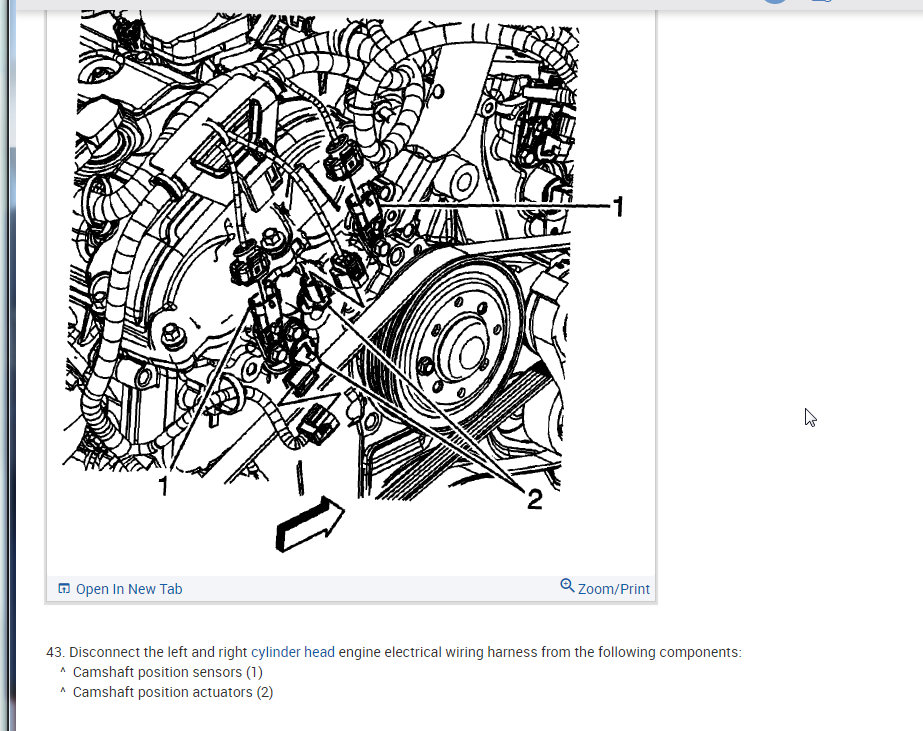
Task: Select text "Camshaft position actuators (2)"
Action: [x=173, y=692]
